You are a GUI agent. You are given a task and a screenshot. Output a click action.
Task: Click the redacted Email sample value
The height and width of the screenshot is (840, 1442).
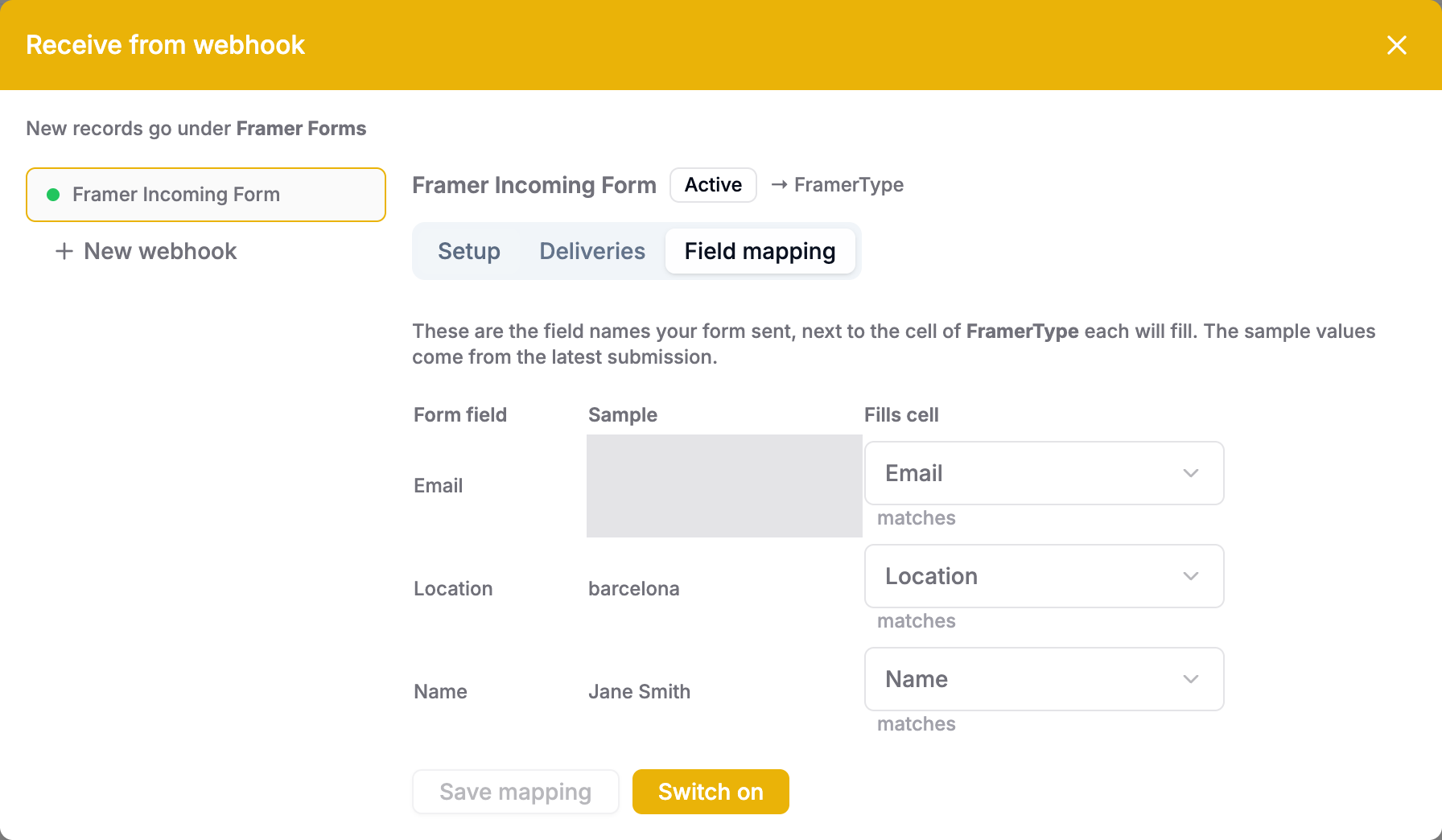click(724, 486)
